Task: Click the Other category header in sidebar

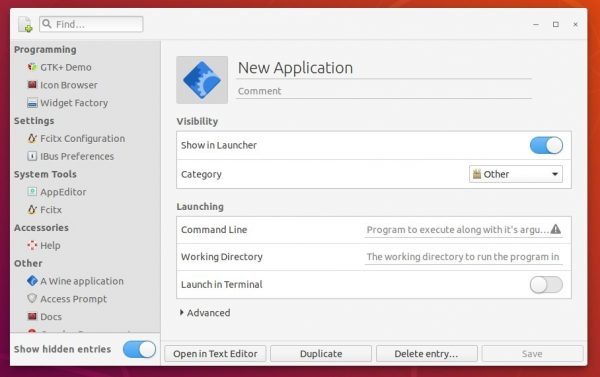Action: (28, 264)
